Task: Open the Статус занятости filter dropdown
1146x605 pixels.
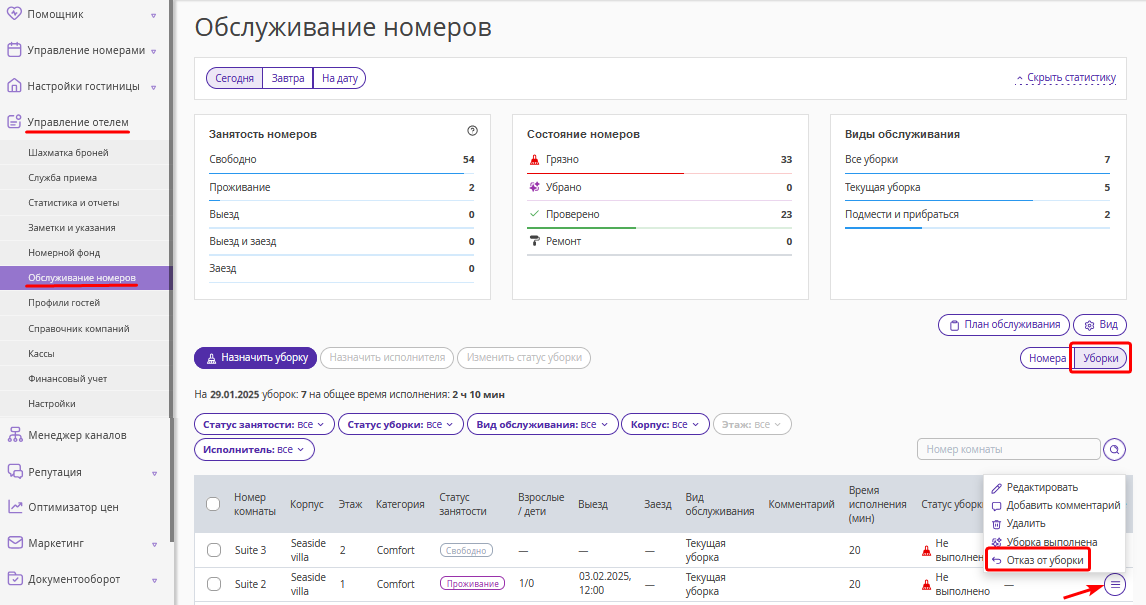Action: [264, 425]
